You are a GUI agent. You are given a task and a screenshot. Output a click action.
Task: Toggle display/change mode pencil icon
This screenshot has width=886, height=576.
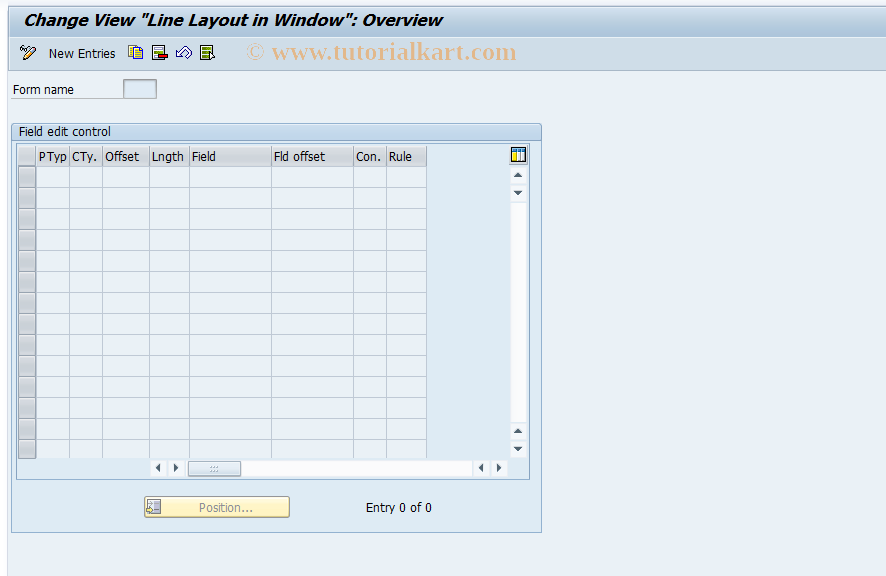click(x=27, y=53)
